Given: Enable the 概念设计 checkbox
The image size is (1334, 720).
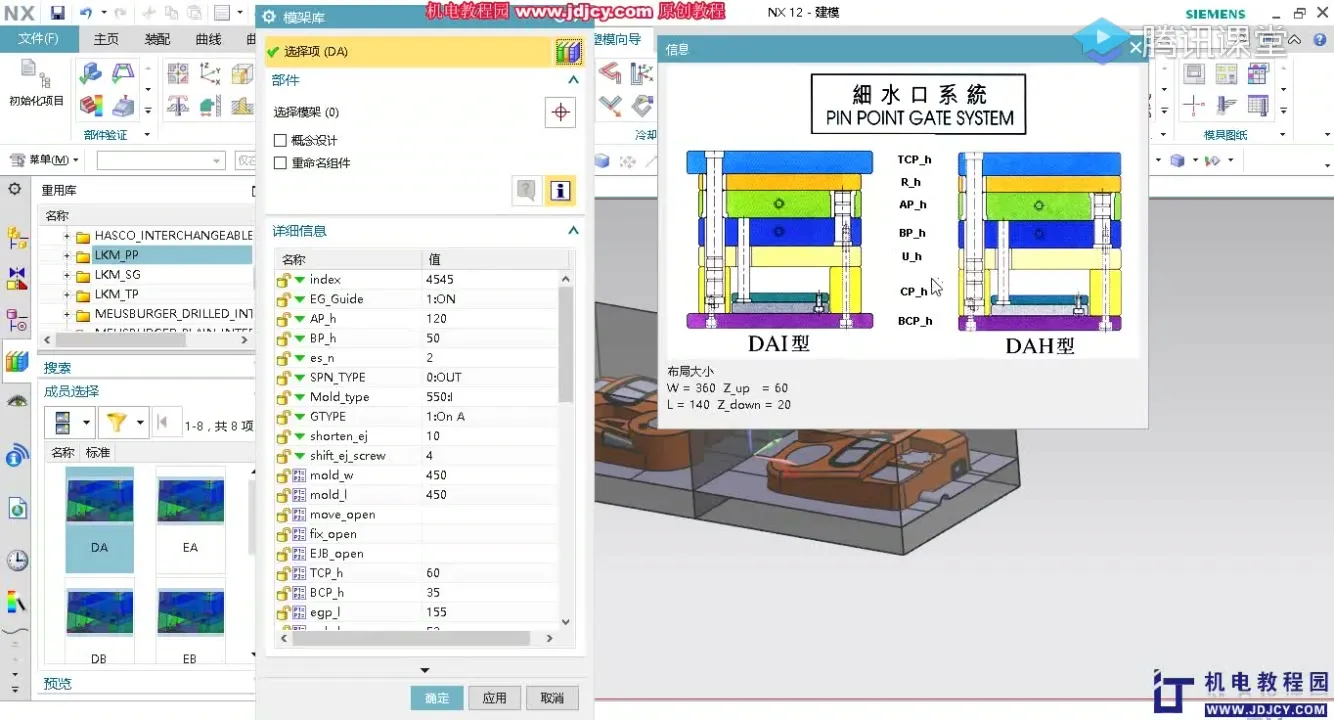Looking at the screenshot, I should [279, 140].
